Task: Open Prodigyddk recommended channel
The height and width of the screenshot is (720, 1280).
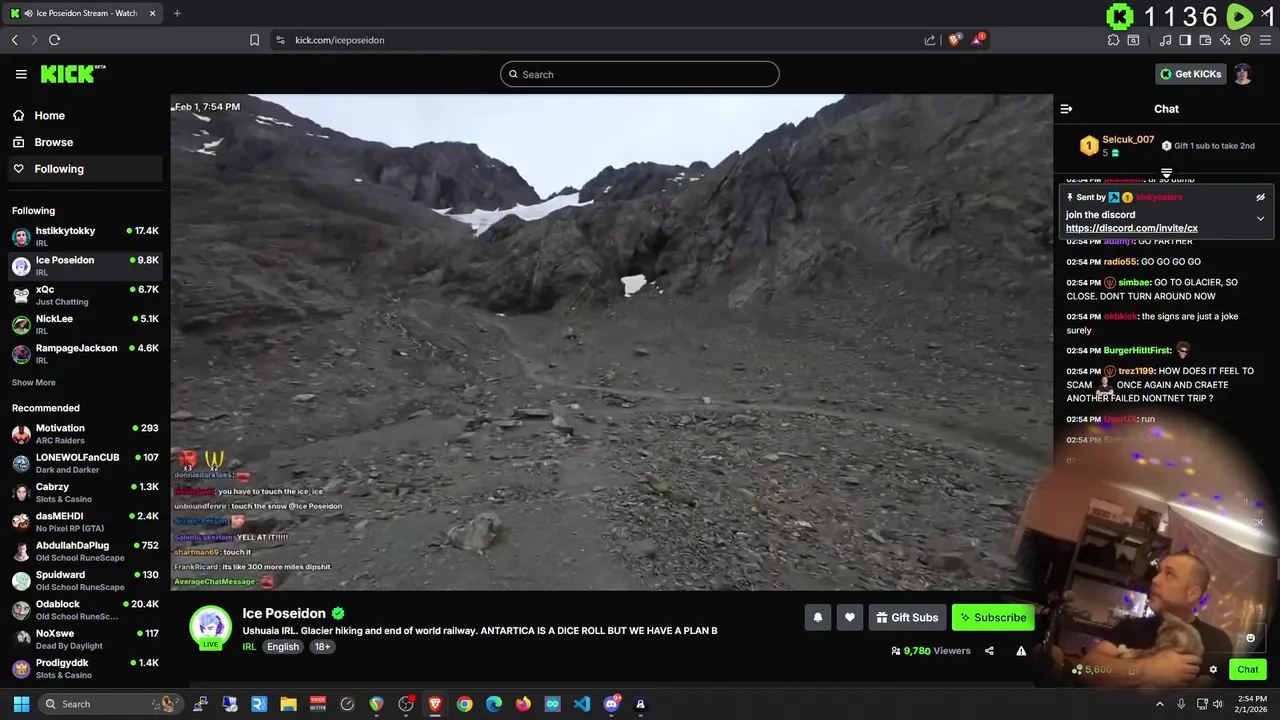Action: tap(84, 668)
